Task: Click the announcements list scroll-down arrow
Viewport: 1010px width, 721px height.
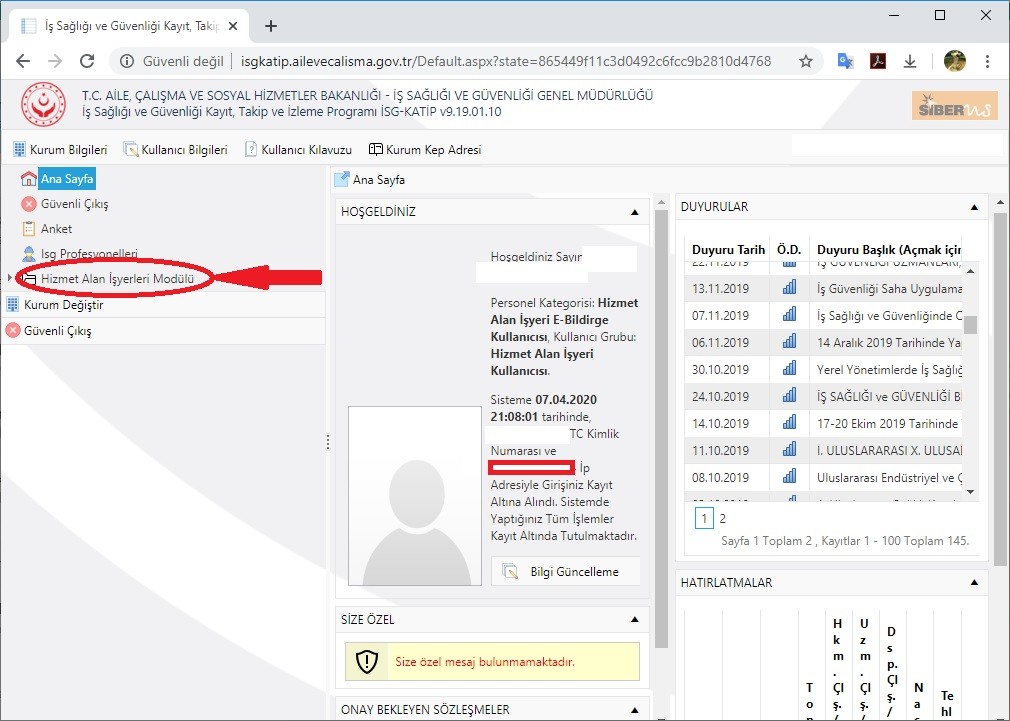Action: (x=971, y=492)
